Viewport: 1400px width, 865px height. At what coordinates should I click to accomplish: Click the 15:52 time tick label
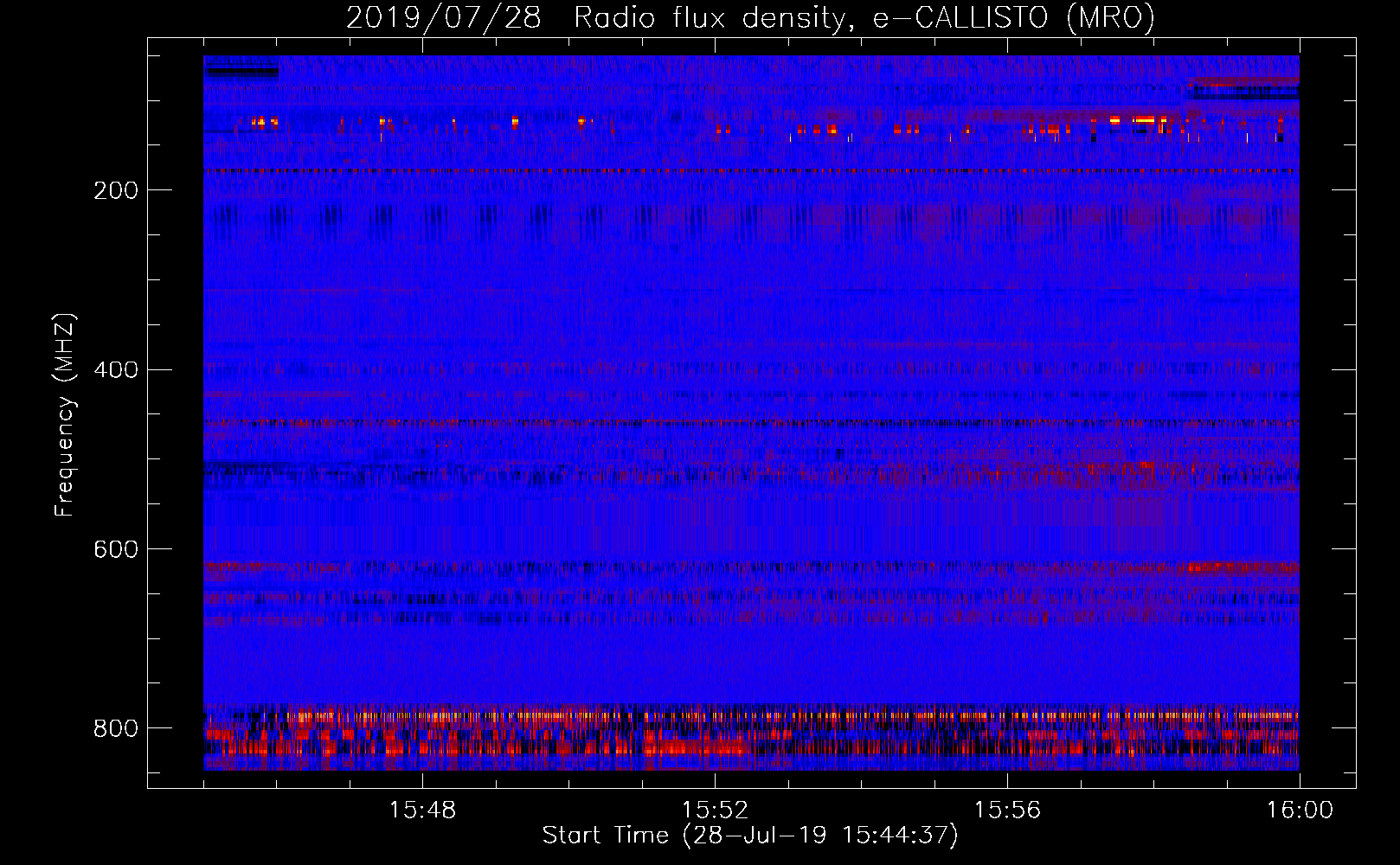coord(715,811)
